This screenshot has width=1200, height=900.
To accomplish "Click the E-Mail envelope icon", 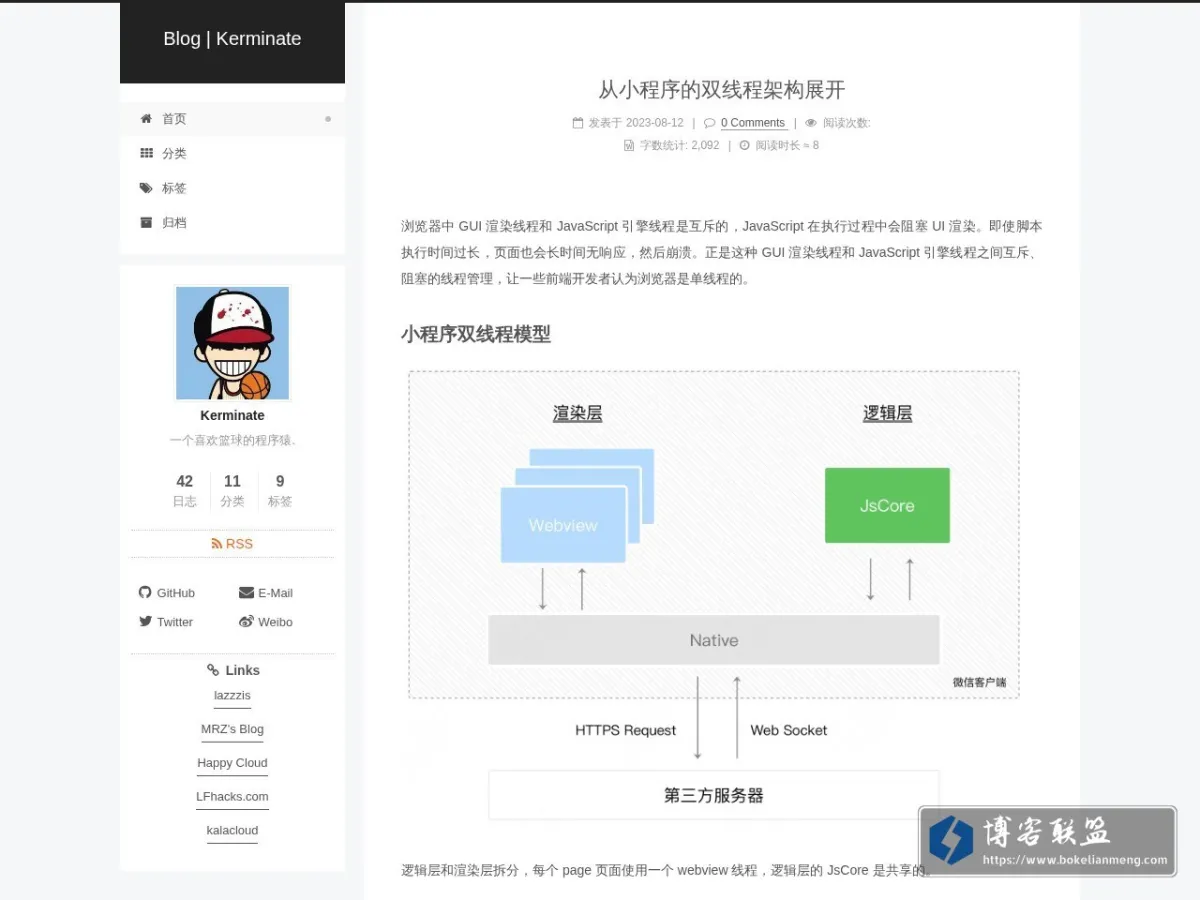I will click(x=246, y=593).
